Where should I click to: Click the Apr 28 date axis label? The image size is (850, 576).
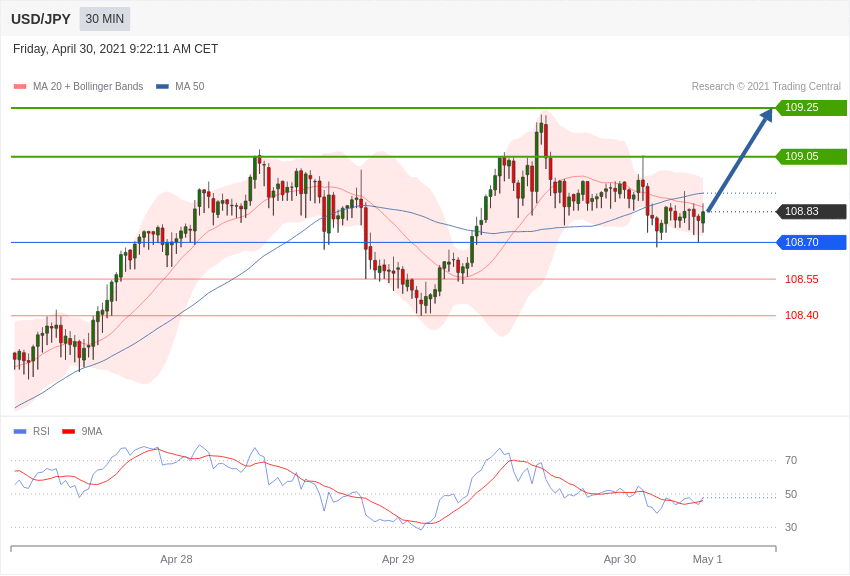pos(176,559)
